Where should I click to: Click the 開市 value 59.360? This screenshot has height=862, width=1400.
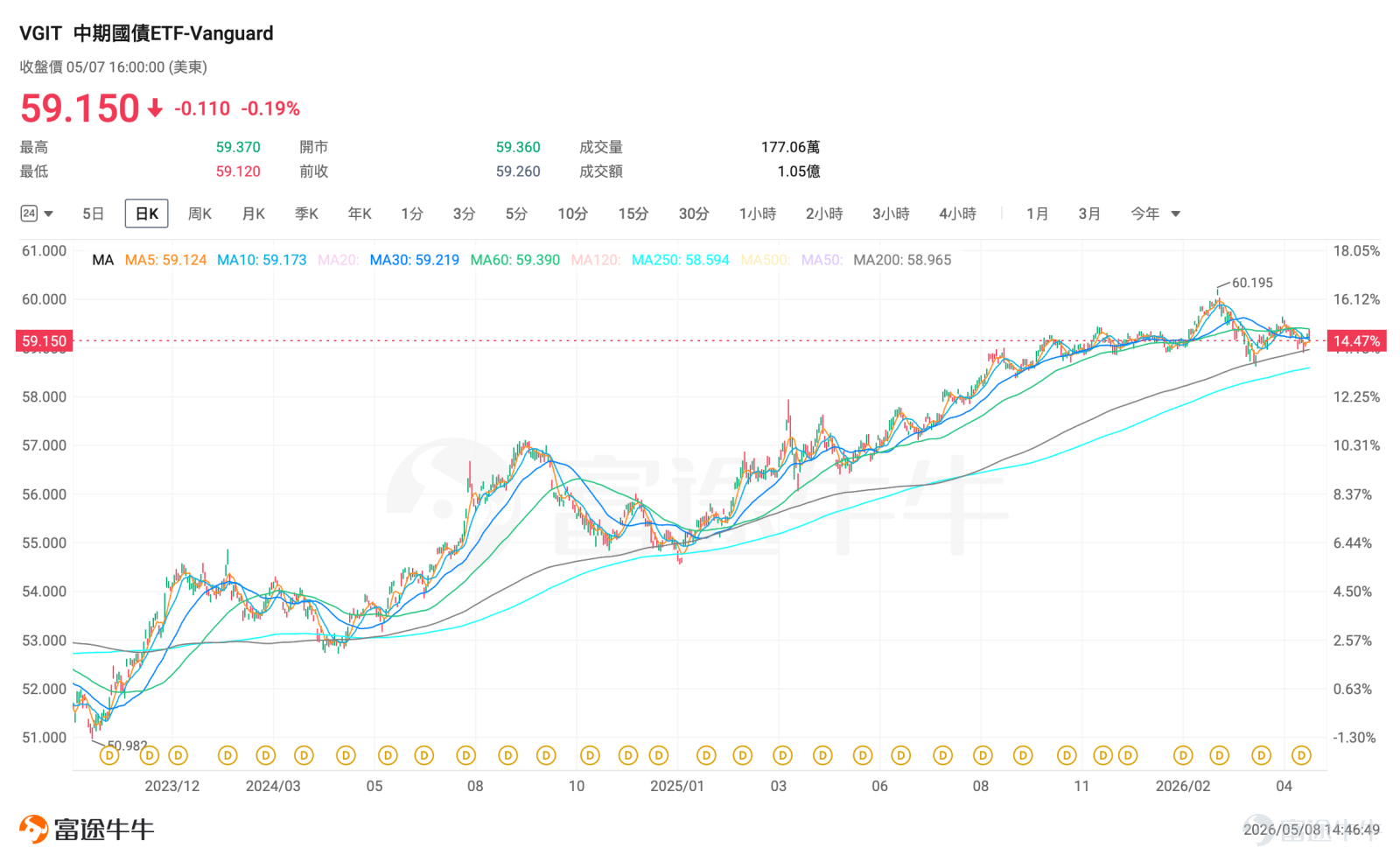(x=518, y=147)
